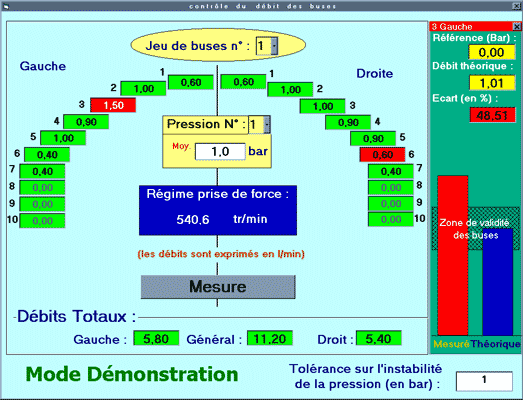This screenshot has width=523, height=400.
Task: Select red Droite nozzle 6 value 0,60
Action: click(x=383, y=155)
